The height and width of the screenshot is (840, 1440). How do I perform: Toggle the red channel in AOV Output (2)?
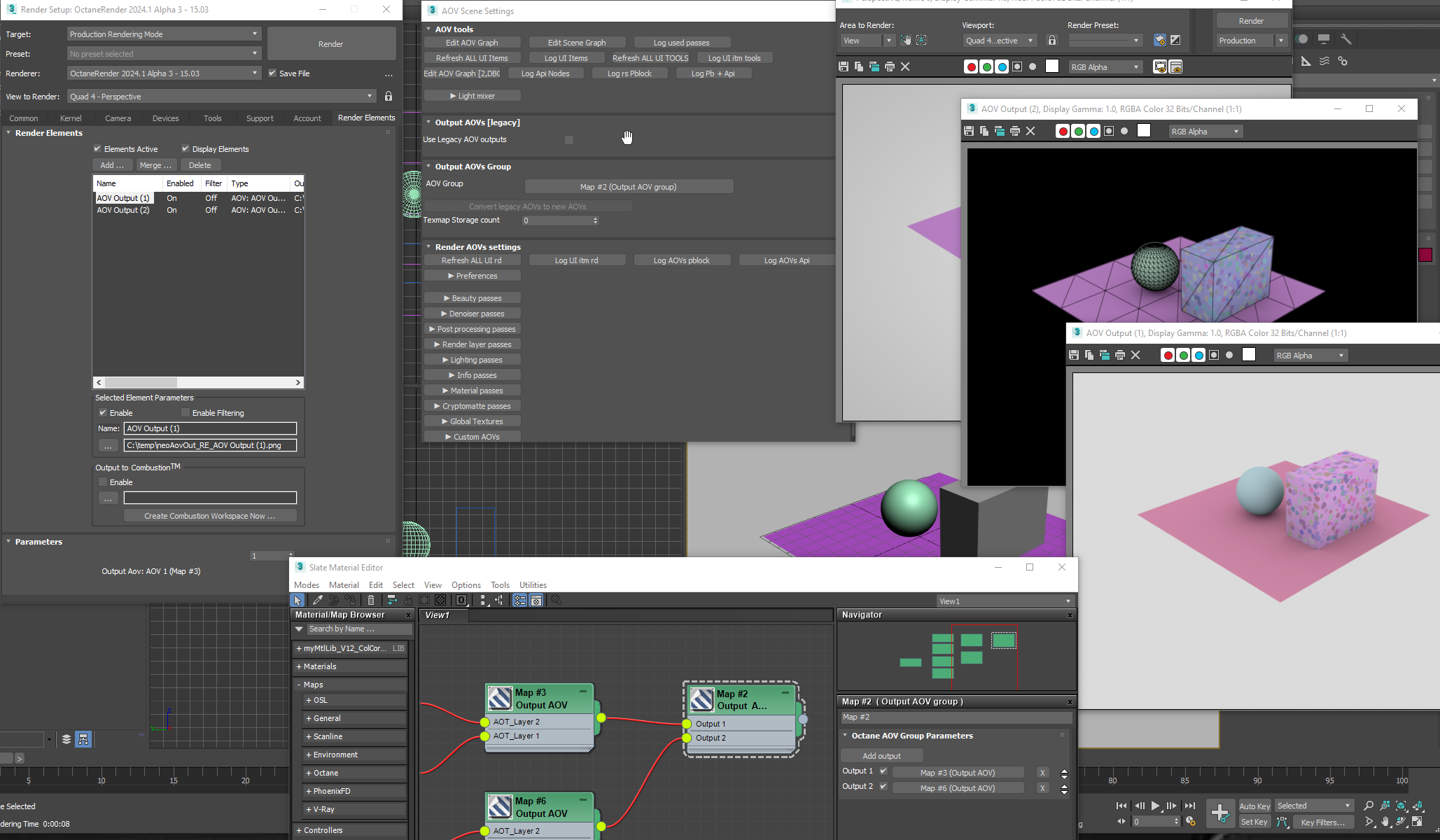click(x=1063, y=132)
